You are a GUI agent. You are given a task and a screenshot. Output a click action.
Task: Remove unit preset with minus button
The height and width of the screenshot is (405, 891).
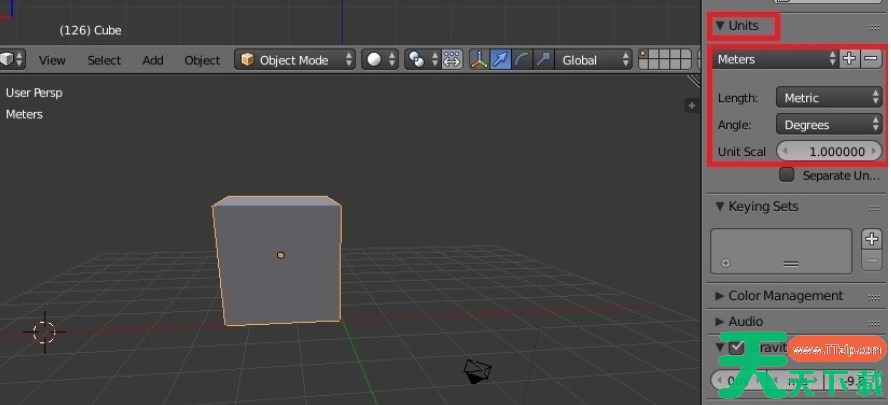click(871, 59)
